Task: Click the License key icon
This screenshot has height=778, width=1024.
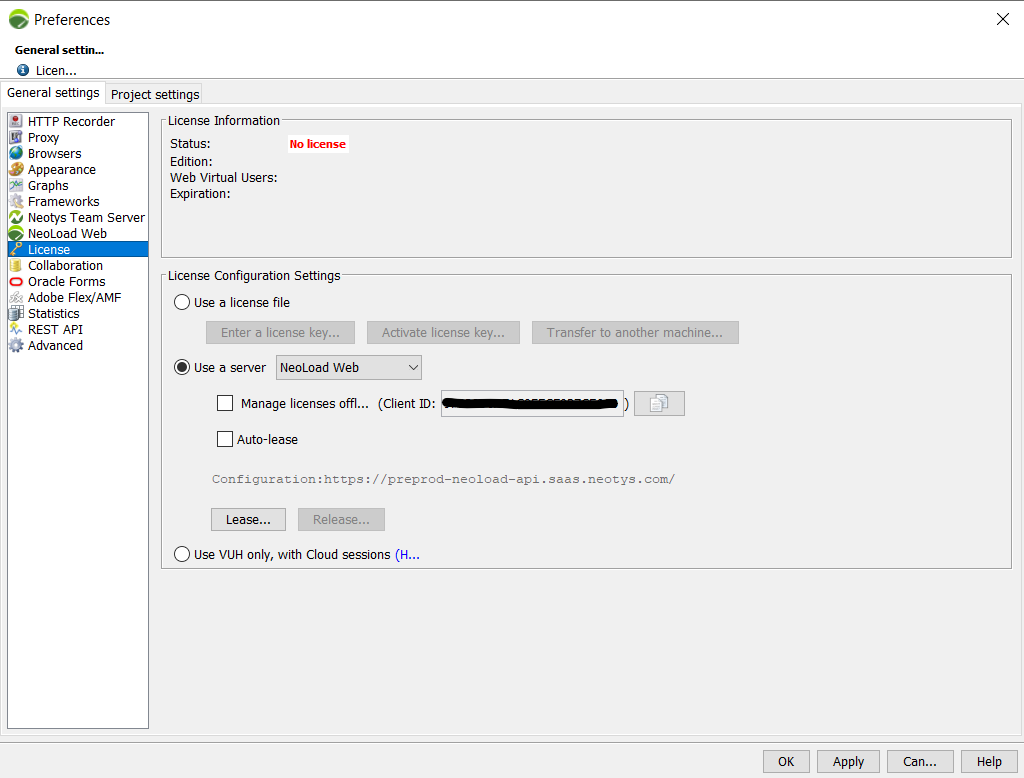Action: pos(16,250)
